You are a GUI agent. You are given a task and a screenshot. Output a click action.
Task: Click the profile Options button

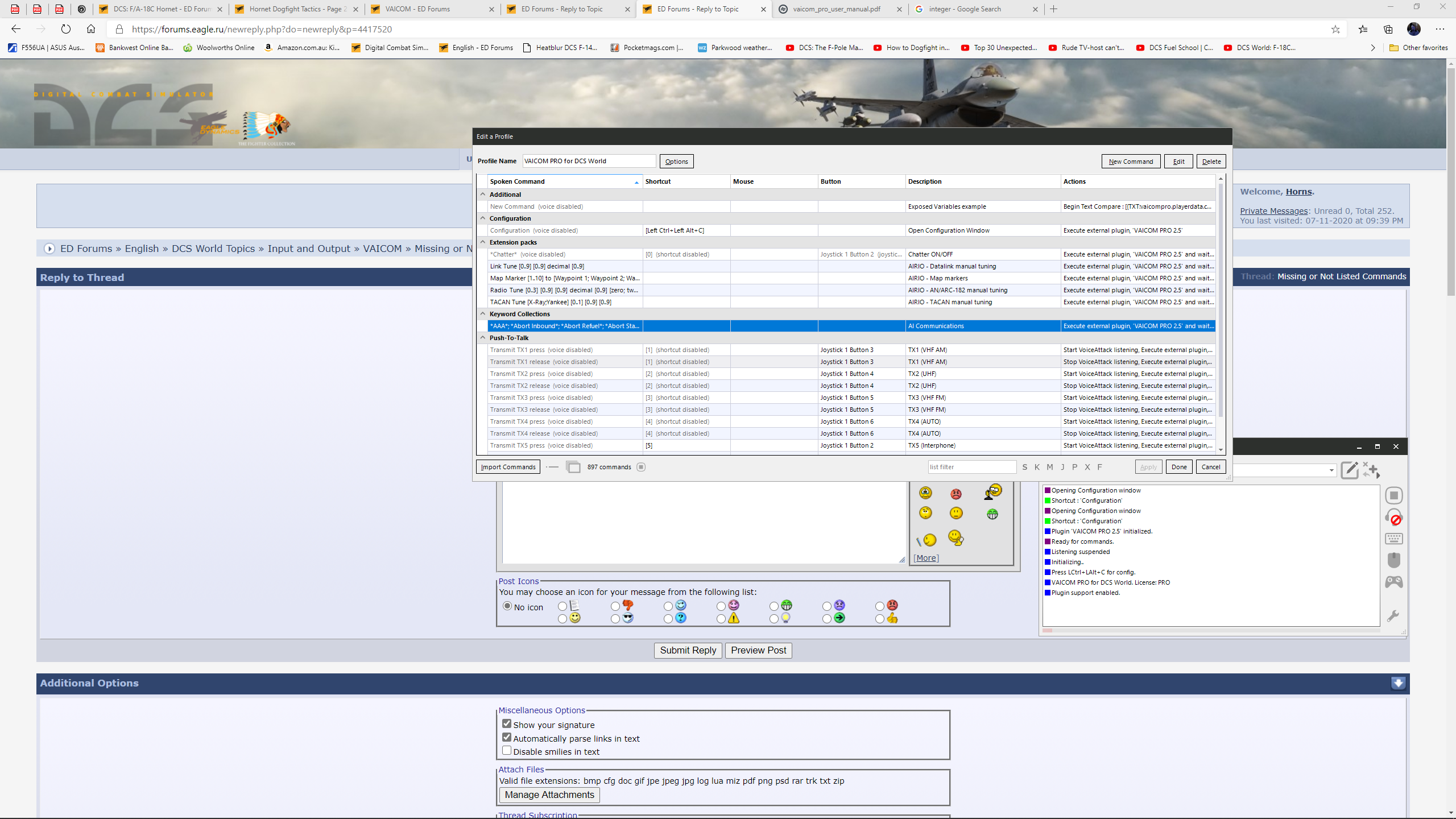[676, 162]
